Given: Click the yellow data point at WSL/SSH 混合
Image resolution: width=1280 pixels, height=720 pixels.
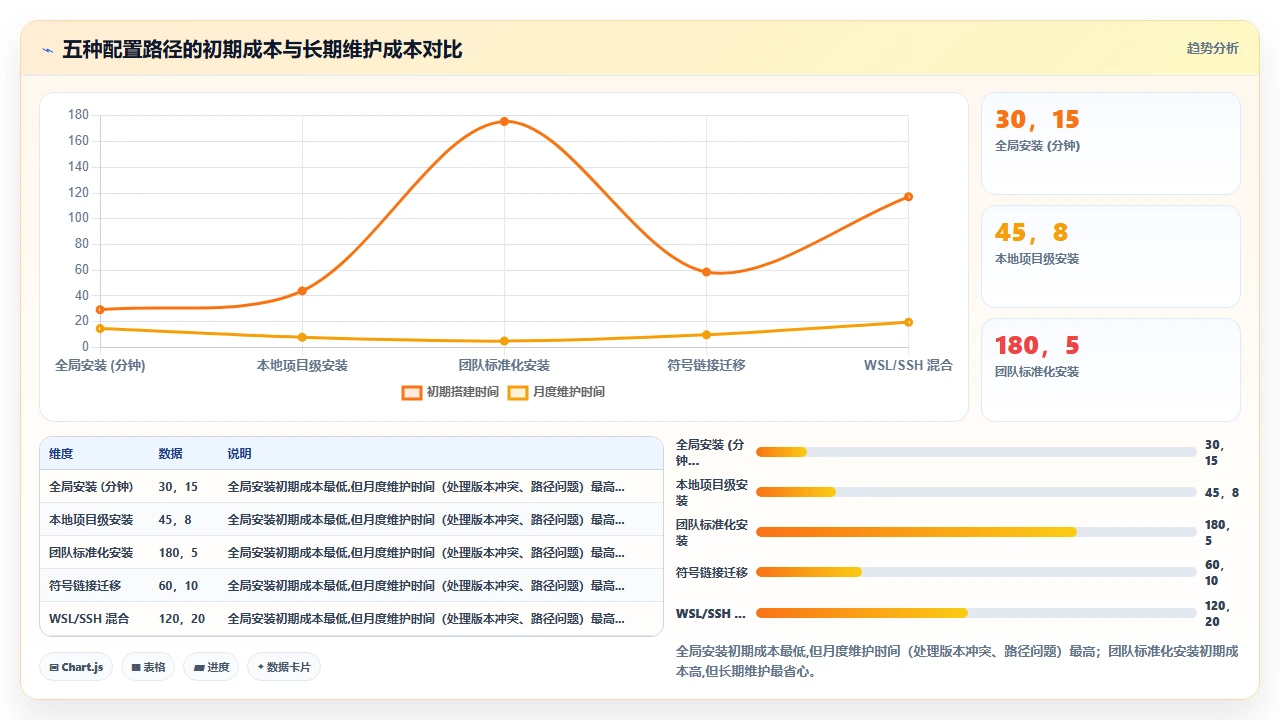Looking at the screenshot, I should 908,322.
